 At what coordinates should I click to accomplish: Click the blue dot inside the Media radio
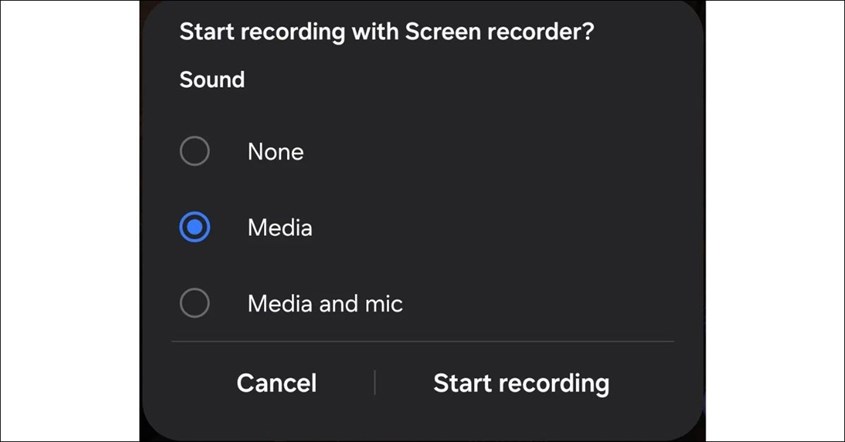click(194, 228)
